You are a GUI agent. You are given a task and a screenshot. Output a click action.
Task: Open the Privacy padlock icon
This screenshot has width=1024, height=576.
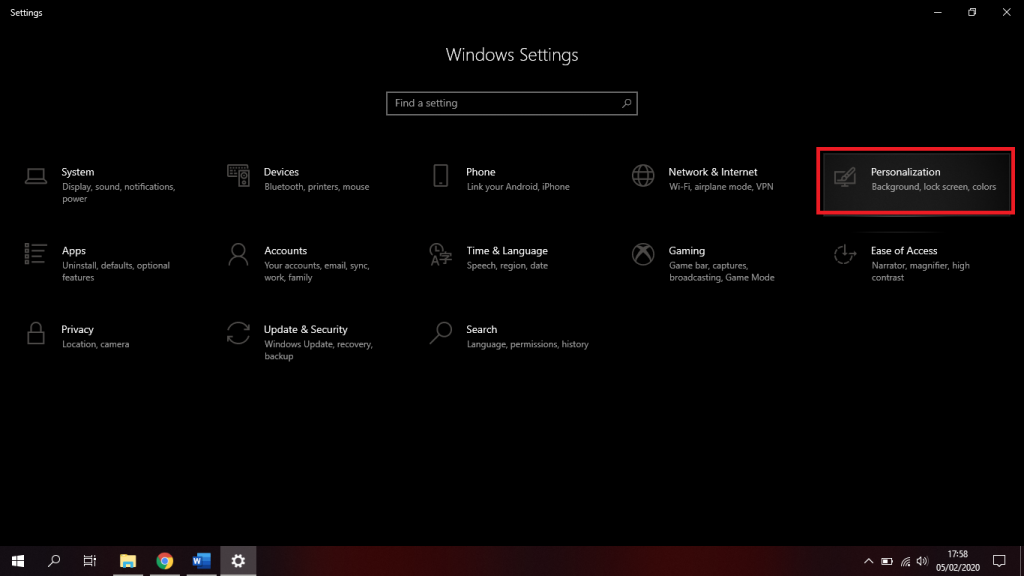tap(36, 333)
